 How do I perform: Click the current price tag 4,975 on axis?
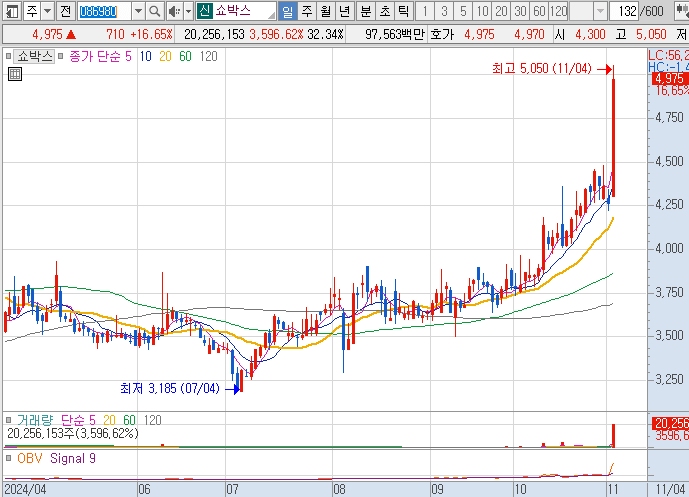click(670, 79)
